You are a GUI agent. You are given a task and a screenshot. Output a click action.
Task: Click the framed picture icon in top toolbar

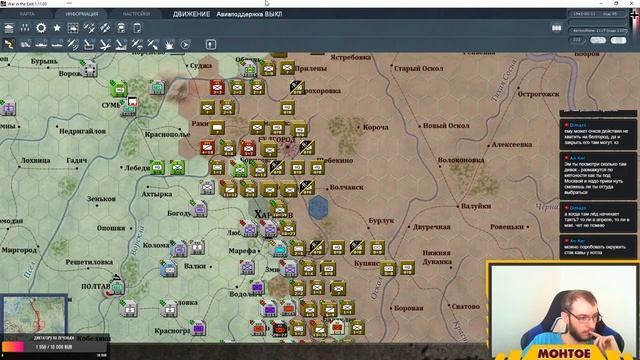coord(73,28)
